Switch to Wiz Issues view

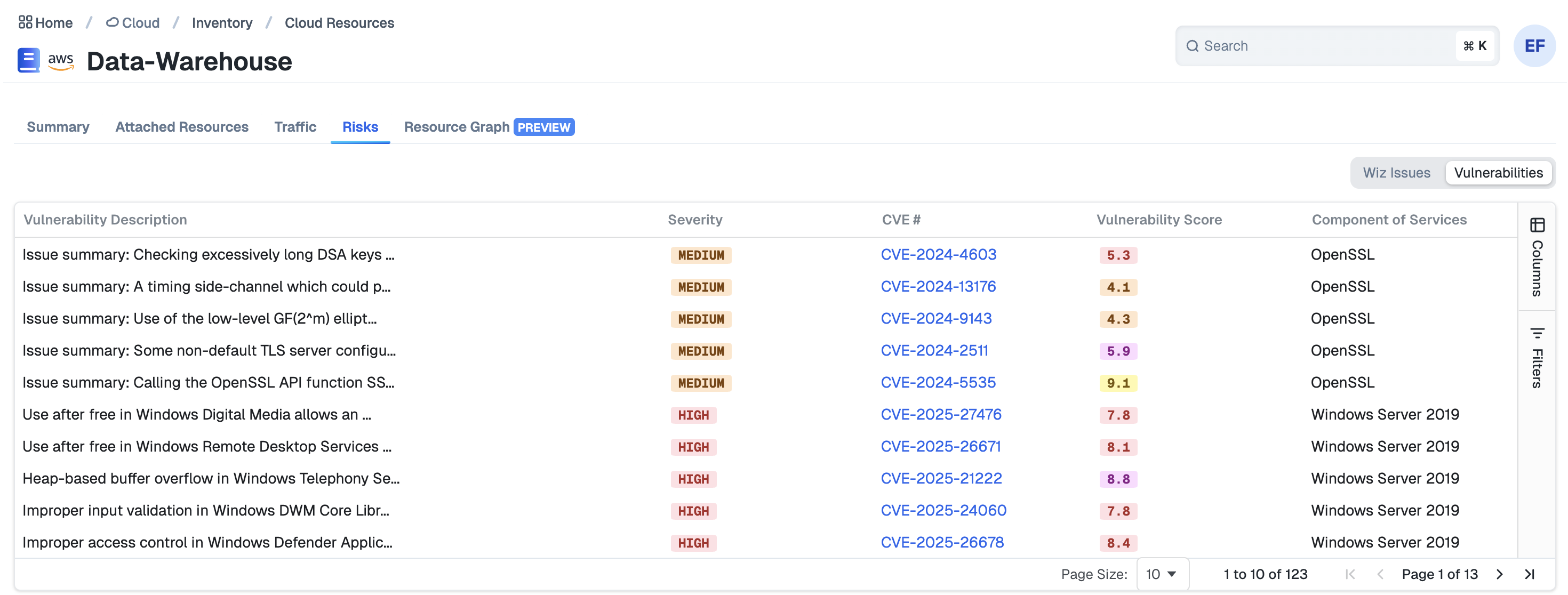click(x=1396, y=173)
